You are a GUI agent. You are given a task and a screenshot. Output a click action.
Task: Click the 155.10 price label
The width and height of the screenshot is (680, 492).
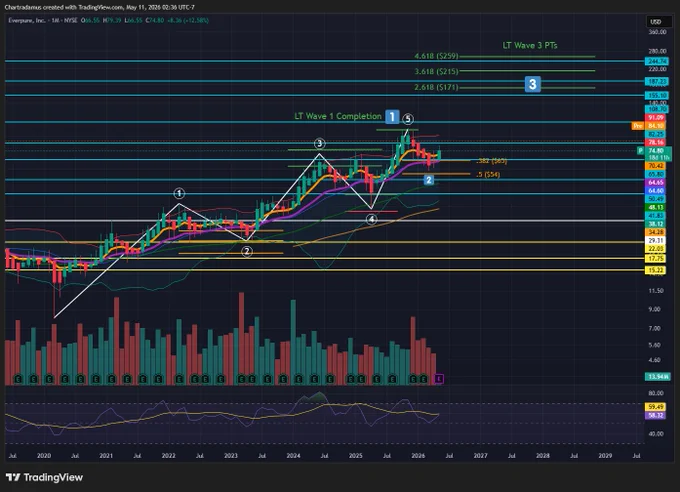click(x=657, y=95)
